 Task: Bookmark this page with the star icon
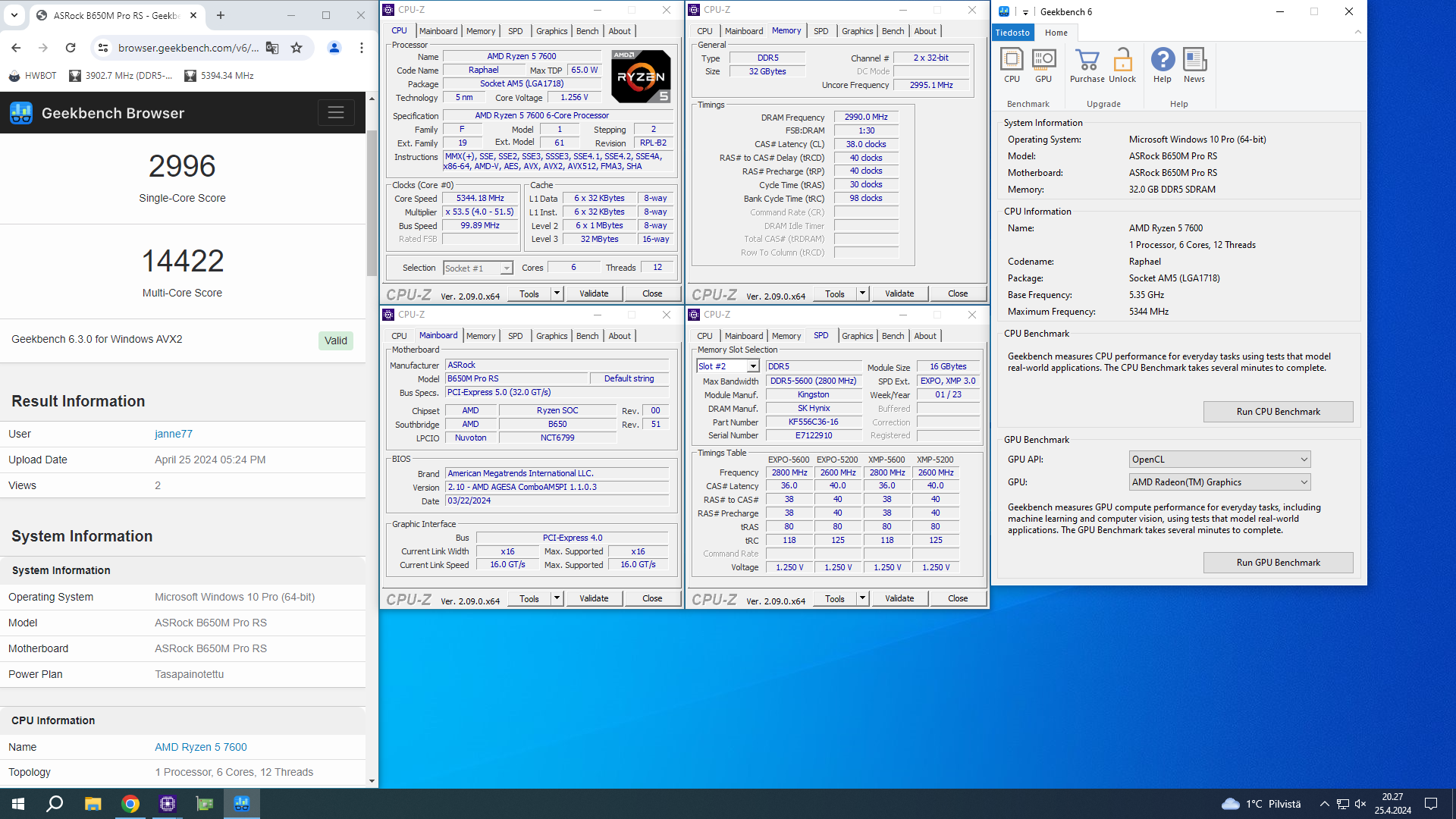297,48
